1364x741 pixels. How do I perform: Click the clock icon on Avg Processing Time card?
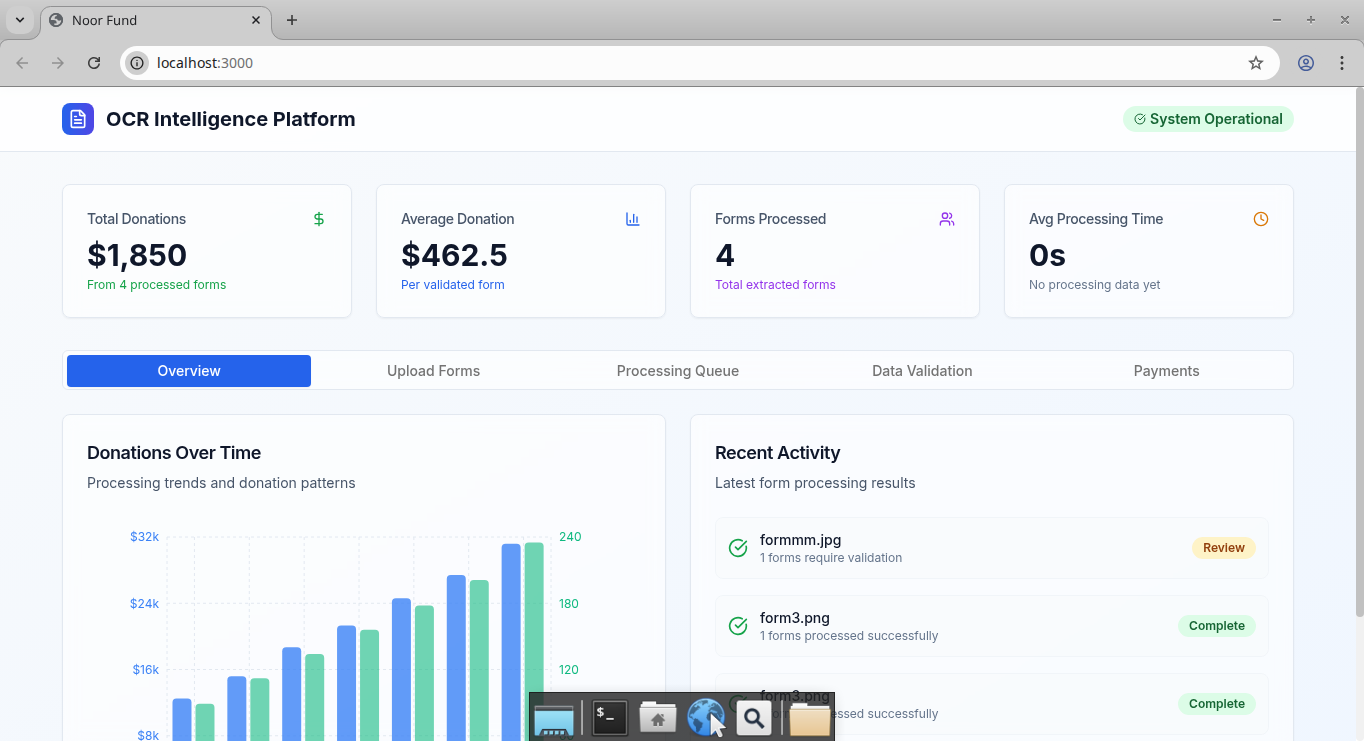tap(1260, 218)
